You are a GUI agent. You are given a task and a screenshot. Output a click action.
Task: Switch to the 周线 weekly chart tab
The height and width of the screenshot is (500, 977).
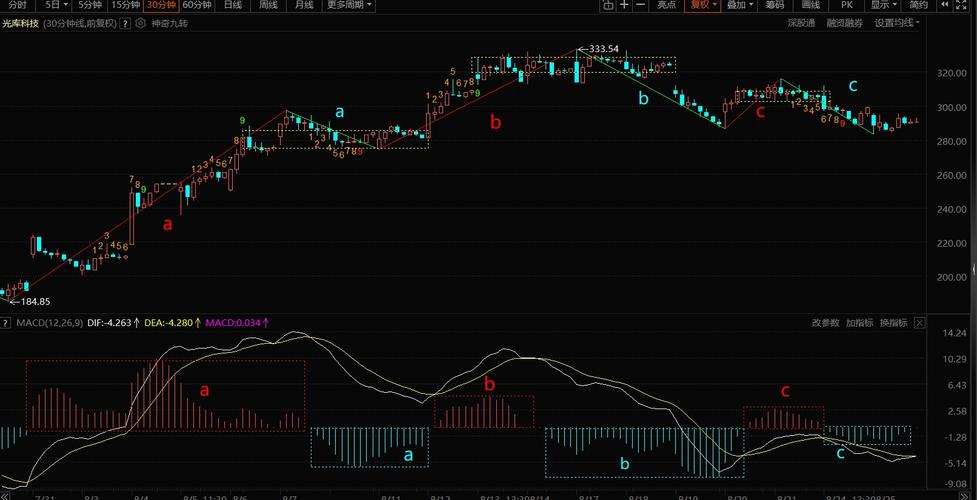click(268, 5)
